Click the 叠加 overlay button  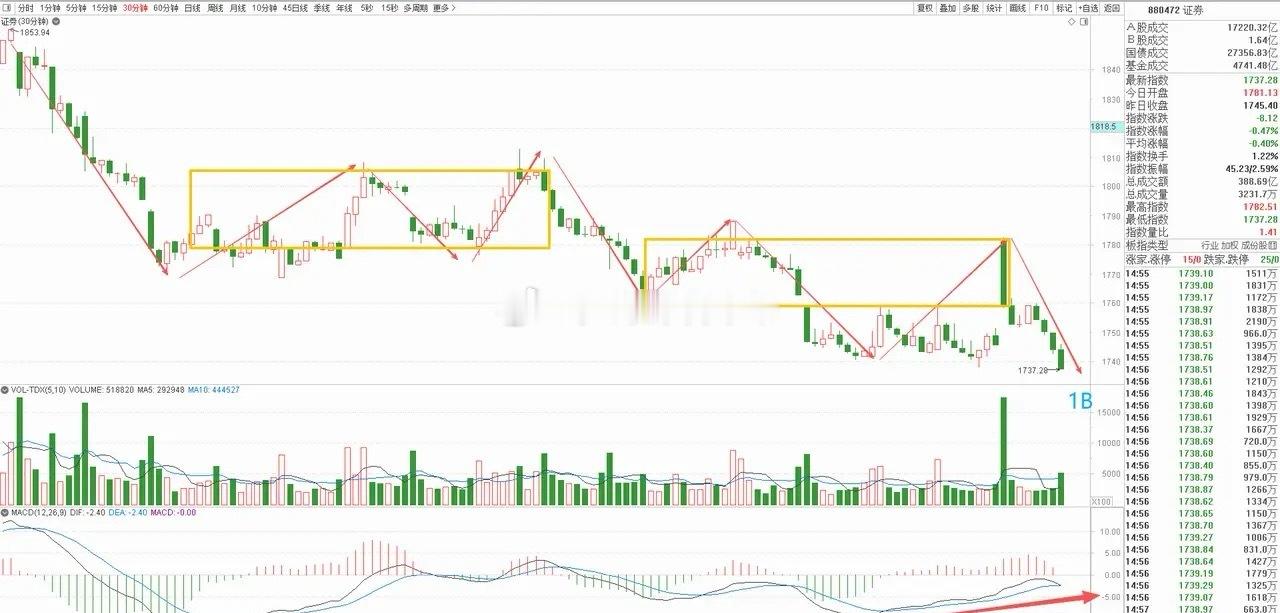[x=947, y=7]
